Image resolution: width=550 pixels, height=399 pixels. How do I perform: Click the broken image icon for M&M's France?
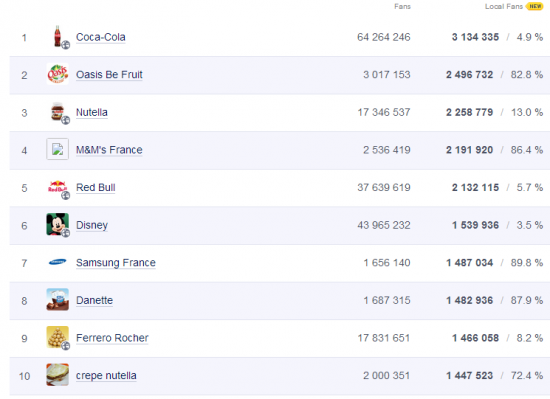tap(58, 149)
